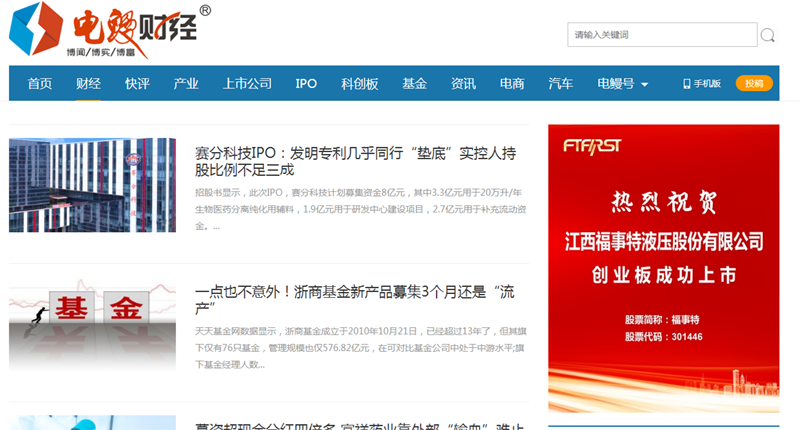Navigate to the 产业 section
The height and width of the screenshot is (430, 800).
point(186,84)
